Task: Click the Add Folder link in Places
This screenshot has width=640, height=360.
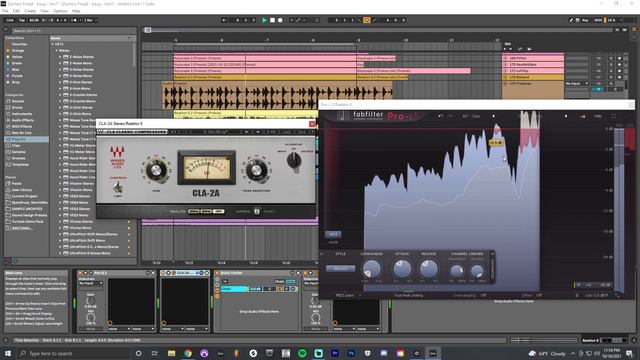Action: coord(22,228)
